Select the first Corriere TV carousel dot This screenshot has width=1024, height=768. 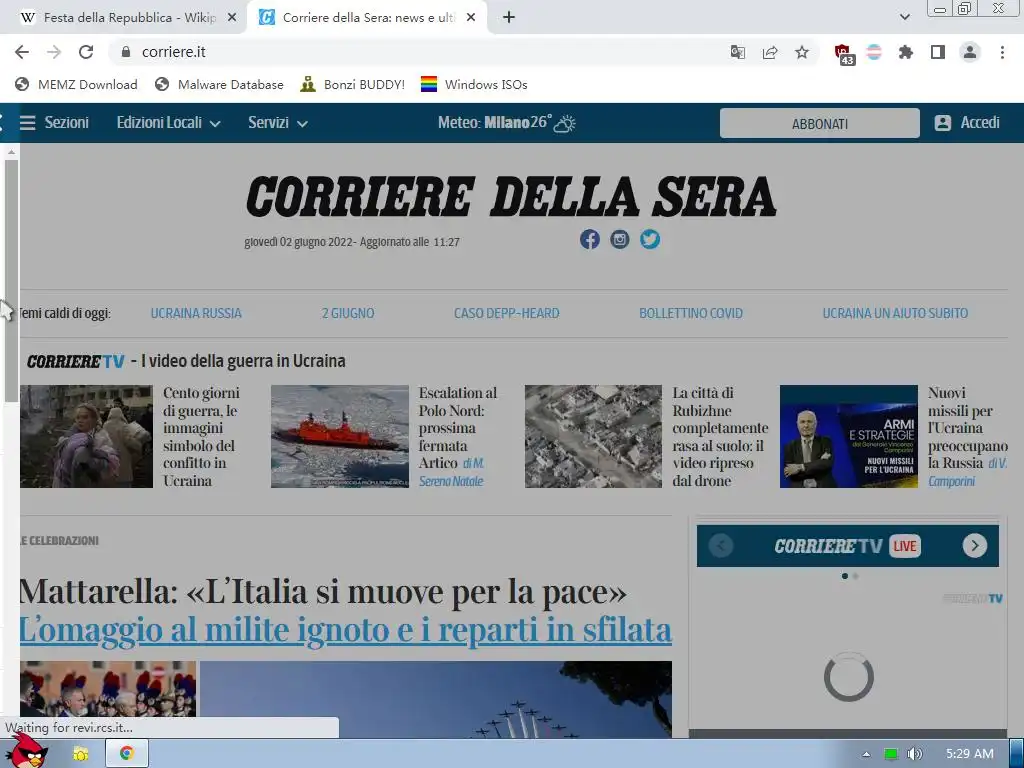pos(845,576)
